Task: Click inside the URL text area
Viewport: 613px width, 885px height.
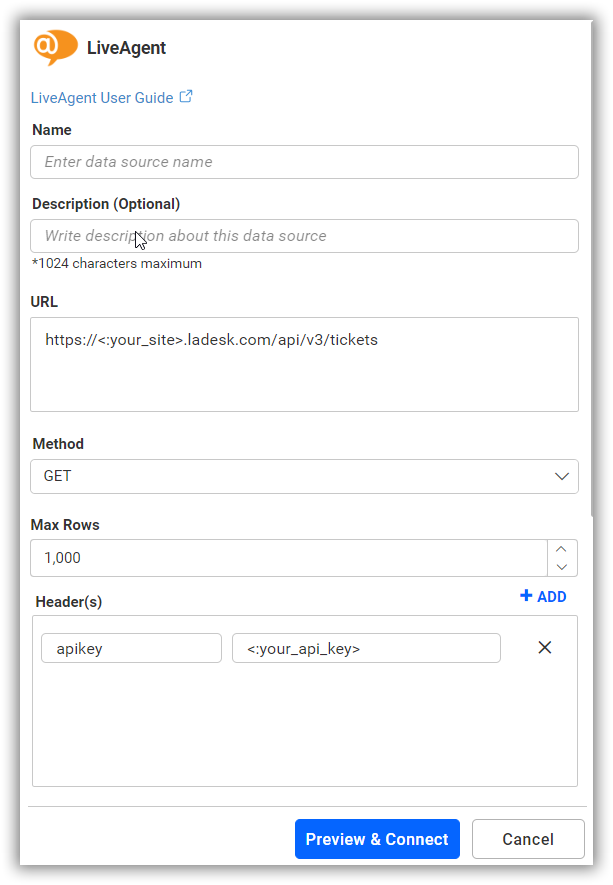Action: click(304, 365)
